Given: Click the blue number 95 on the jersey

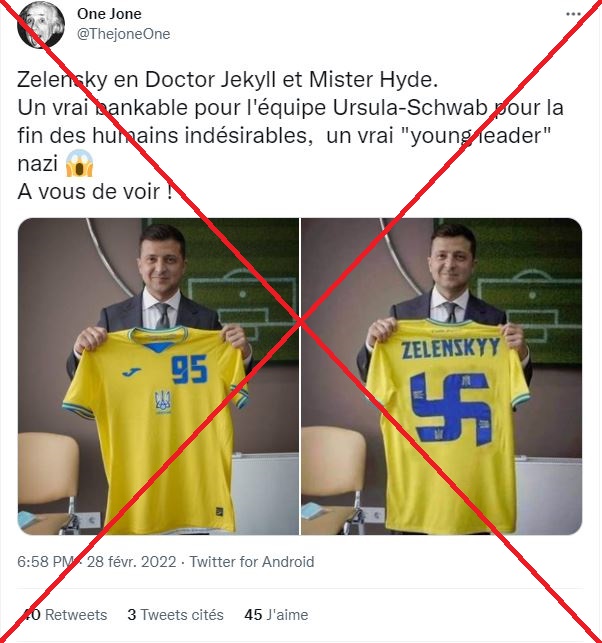Looking at the screenshot, I should tap(188, 371).
